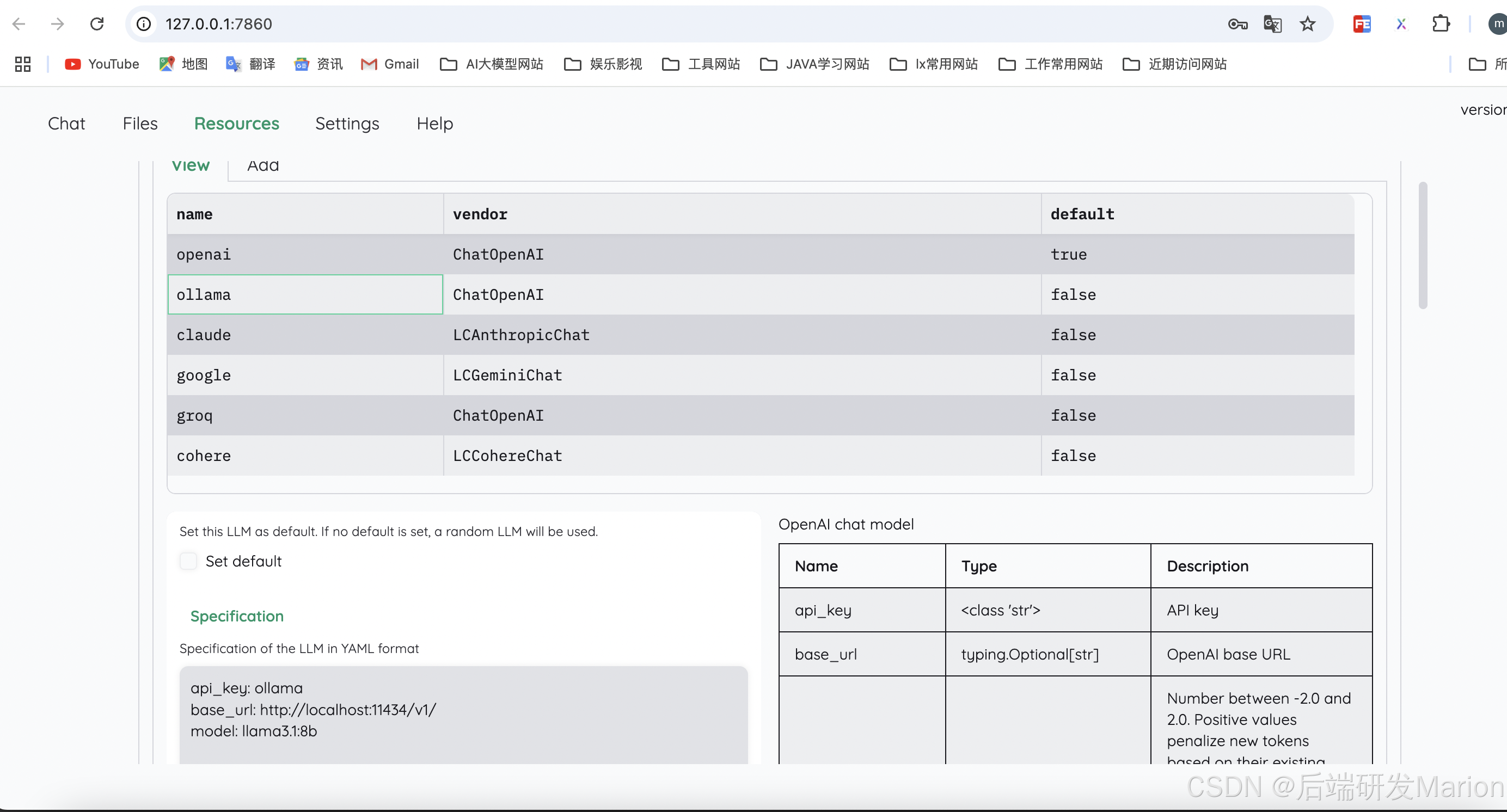Click the site info icon in address bar
Screen dimensions: 1507x812
click(143, 24)
